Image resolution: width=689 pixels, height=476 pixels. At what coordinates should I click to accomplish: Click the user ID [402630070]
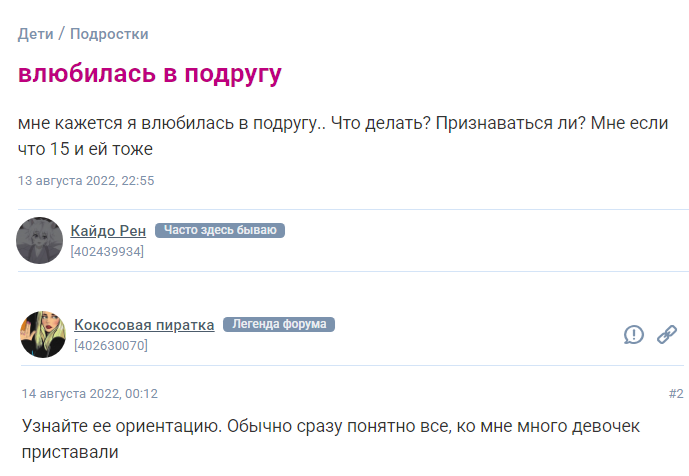[111, 345]
